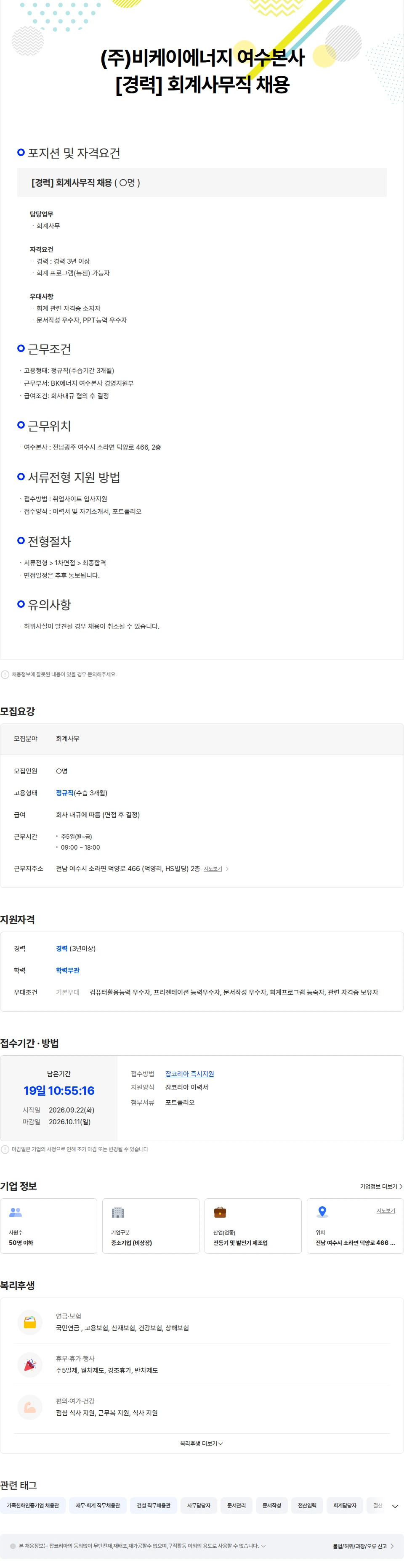Open 지도보기 next to work address
This screenshot has width=404, height=1568.
[216, 869]
